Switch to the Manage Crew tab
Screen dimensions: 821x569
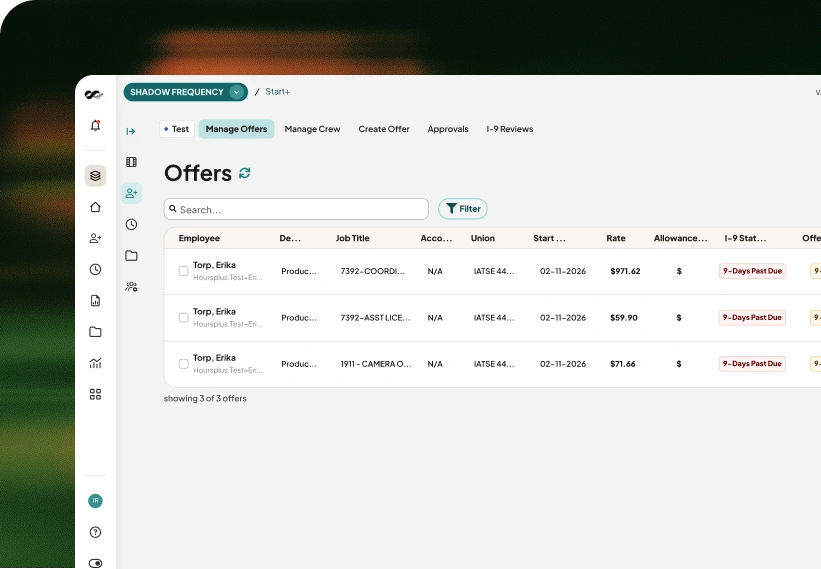click(312, 129)
